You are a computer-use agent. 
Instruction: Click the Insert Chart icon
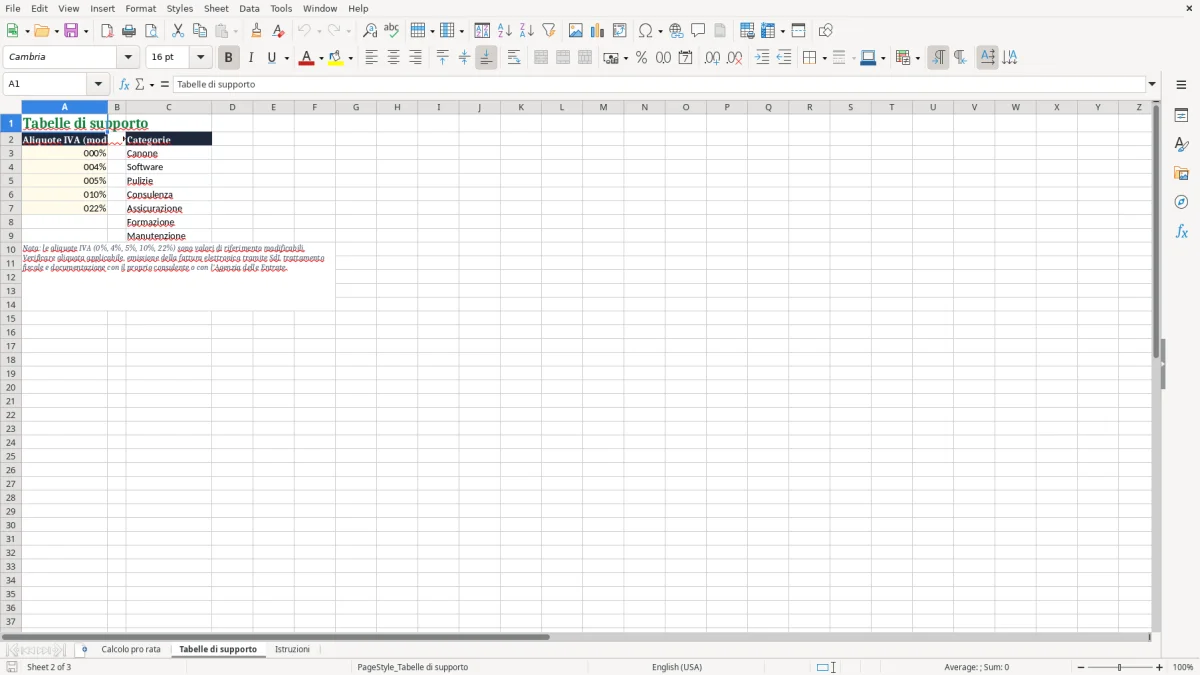click(x=598, y=31)
